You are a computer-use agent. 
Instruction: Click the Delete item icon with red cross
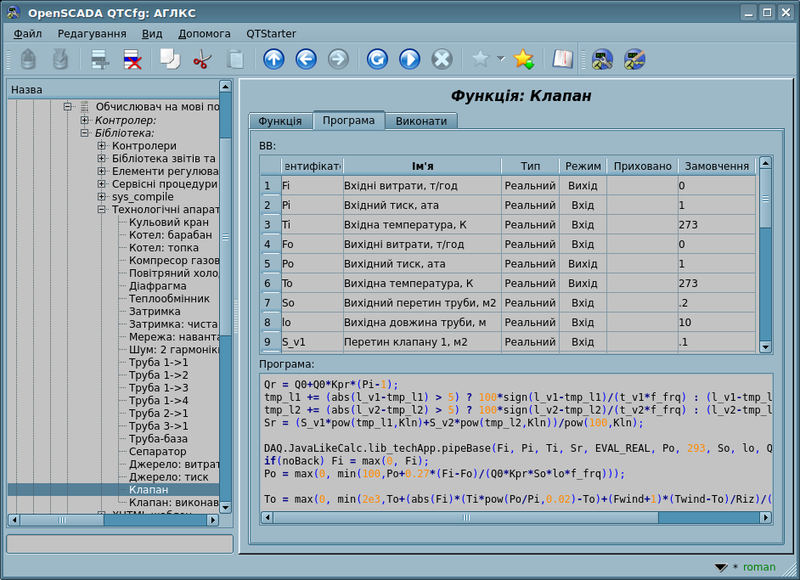tap(133, 59)
